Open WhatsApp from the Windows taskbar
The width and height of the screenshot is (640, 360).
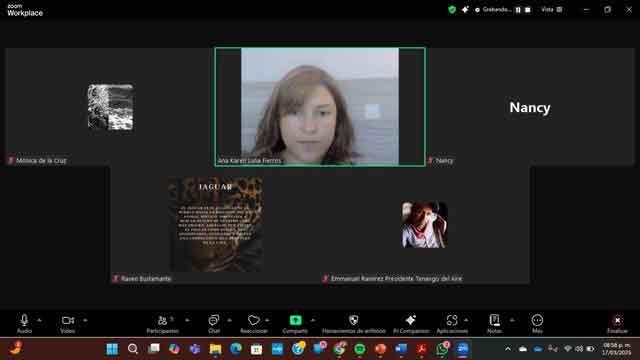pyautogui.click(x=442, y=349)
